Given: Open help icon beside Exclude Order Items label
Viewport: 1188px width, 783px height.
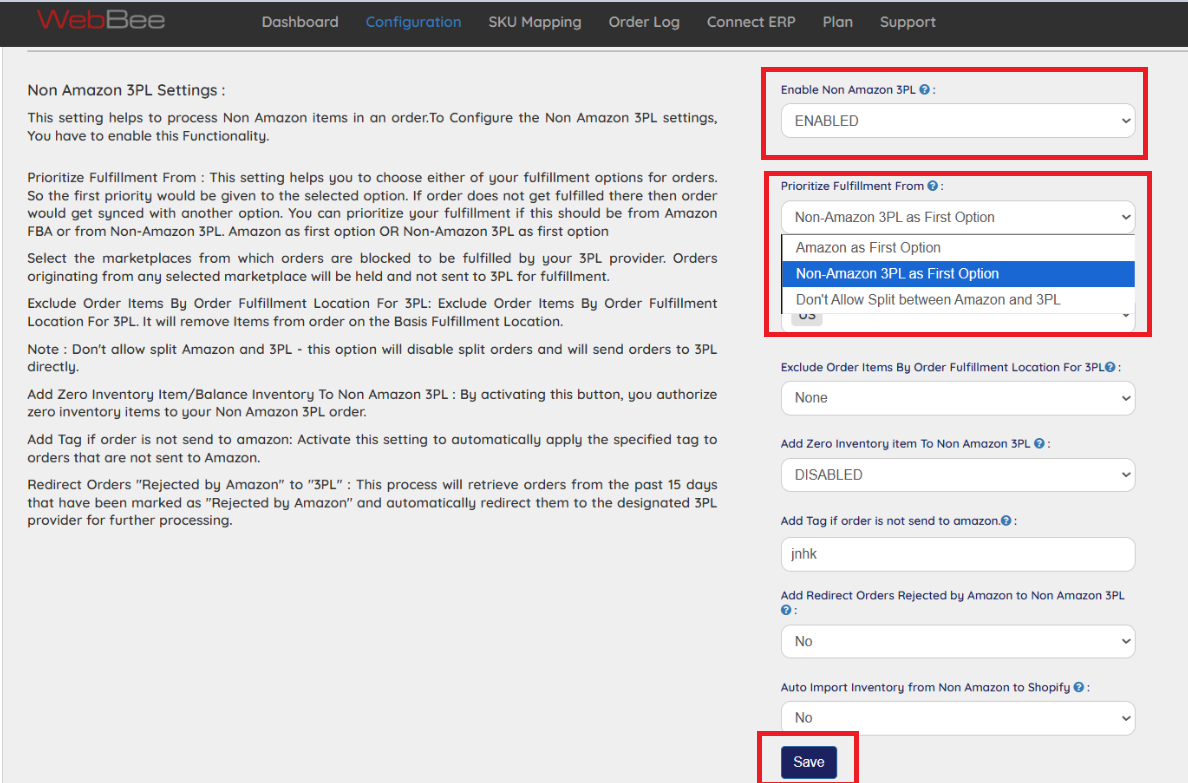Looking at the screenshot, I should (x=1110, y=367).
